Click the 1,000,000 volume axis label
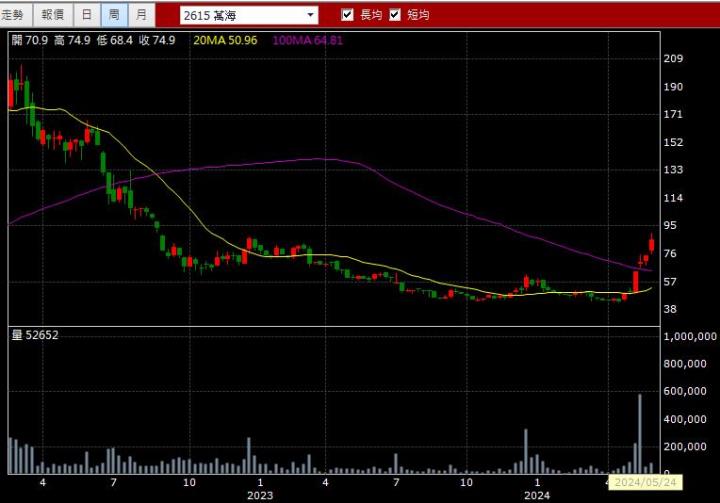Viewport: 720px width, 503px height. 691,338
